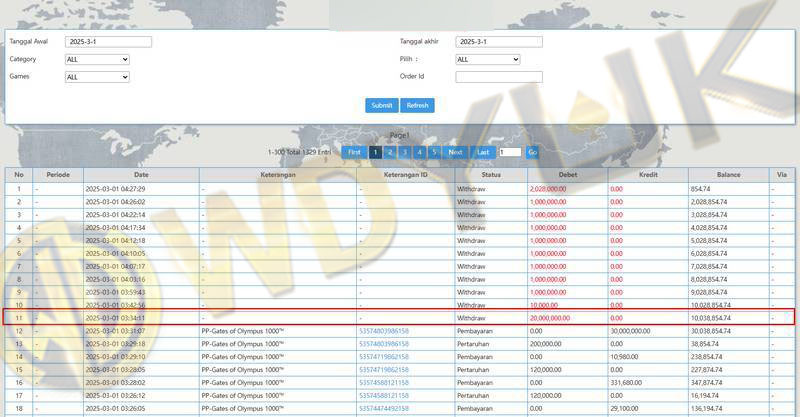Screen dimensions: 800x417
Task: Jump to the Last page
Action: point(483,152)
